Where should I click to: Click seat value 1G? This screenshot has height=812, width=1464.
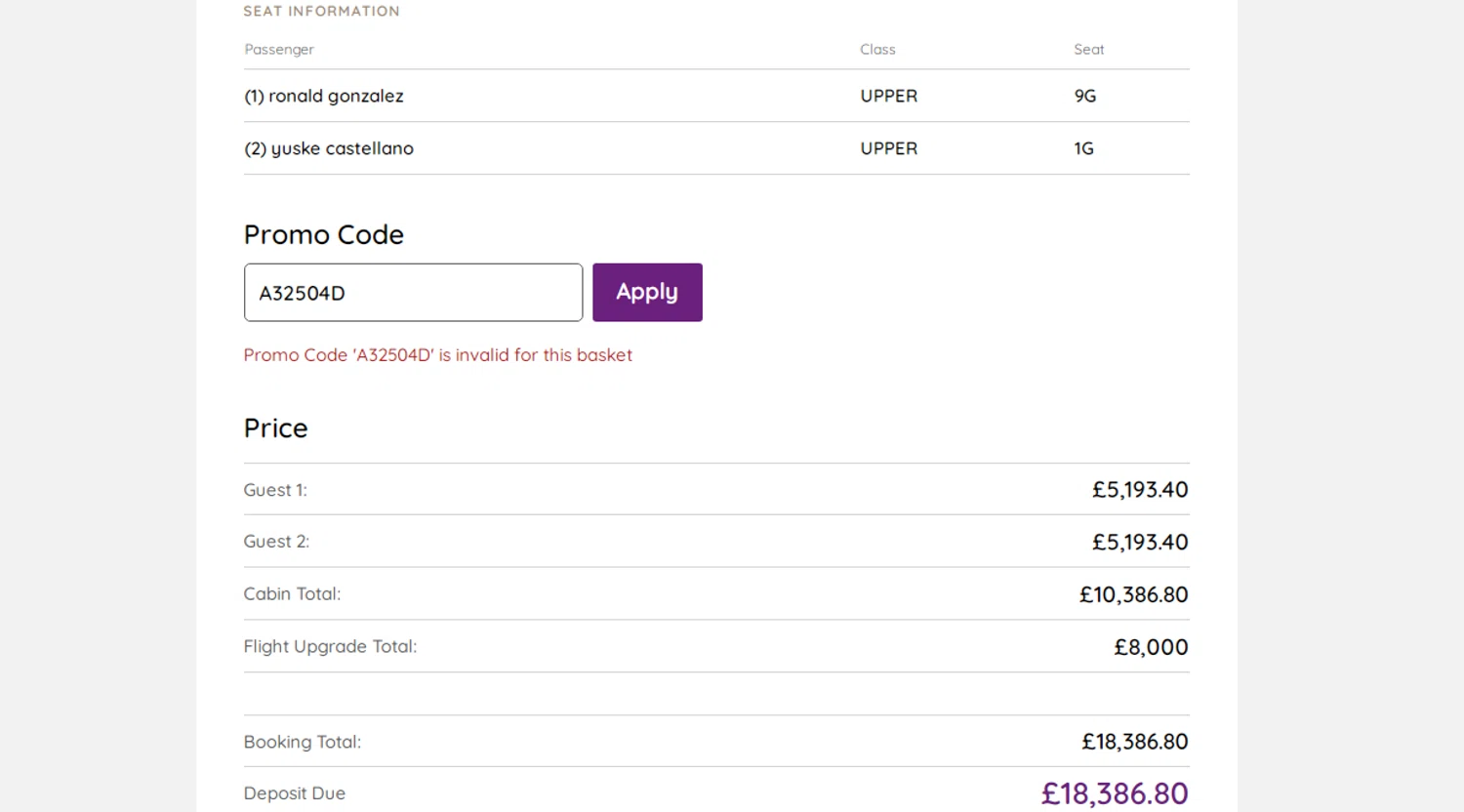(x=1083, y=148)
